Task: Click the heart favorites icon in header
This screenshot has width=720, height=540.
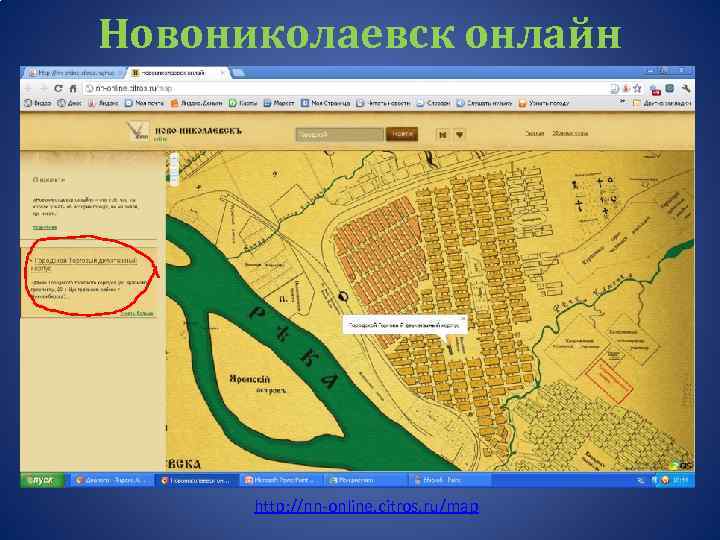Action: (x=460, y=135)
